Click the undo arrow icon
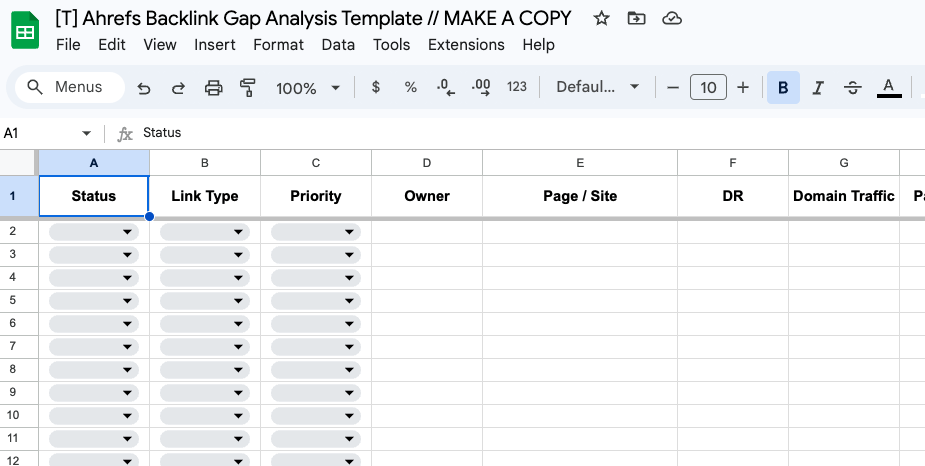925x466 pixels. click(x=144, y=88)
